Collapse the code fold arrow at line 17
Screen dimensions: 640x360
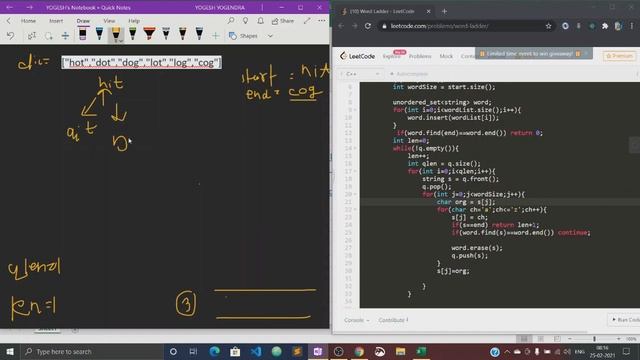coord(355,171)
